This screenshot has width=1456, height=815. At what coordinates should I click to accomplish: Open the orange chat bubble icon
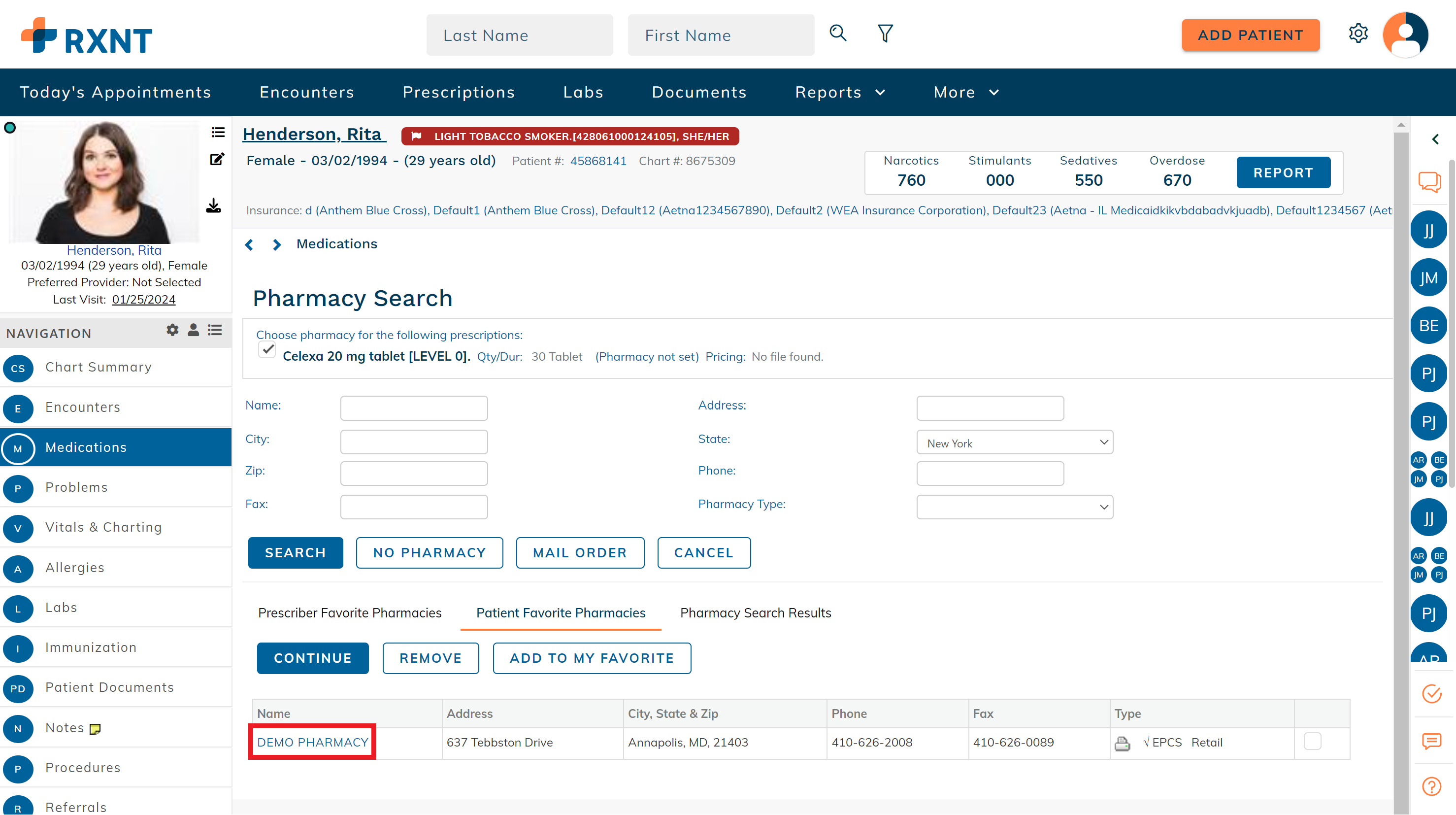point(1429,182)
